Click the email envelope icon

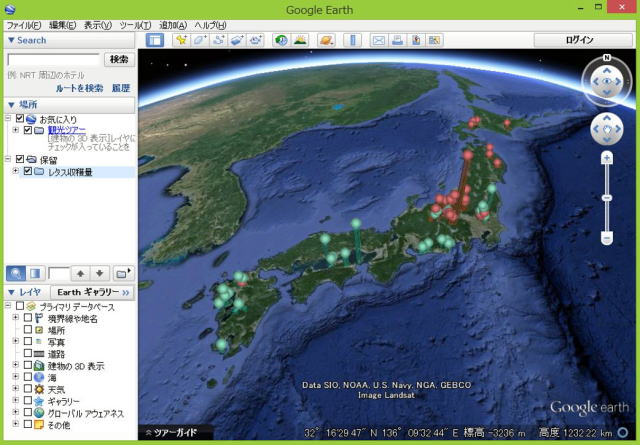379,40
